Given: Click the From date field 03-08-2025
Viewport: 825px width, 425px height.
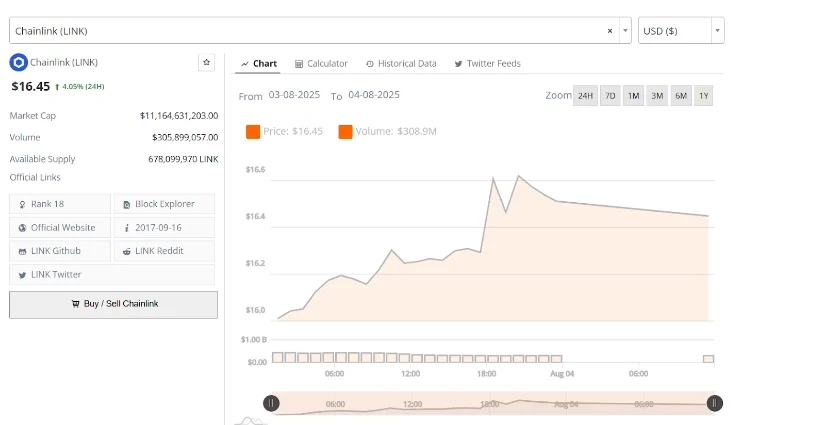Looking at the screenshot, I should (x=296, y=96).
